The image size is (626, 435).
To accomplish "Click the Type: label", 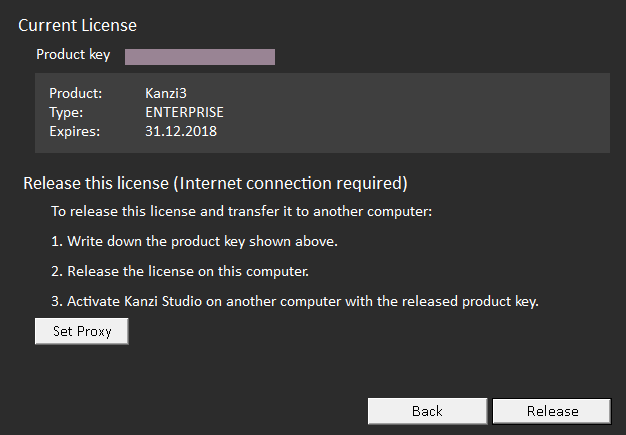I will coord(66,112).
